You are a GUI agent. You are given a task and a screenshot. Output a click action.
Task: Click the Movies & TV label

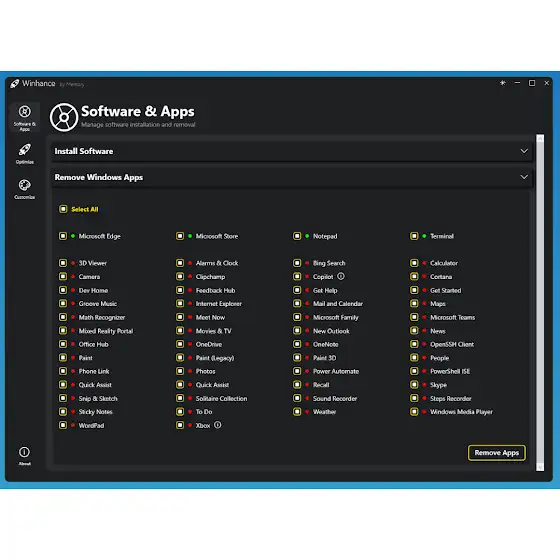[214, 331]
